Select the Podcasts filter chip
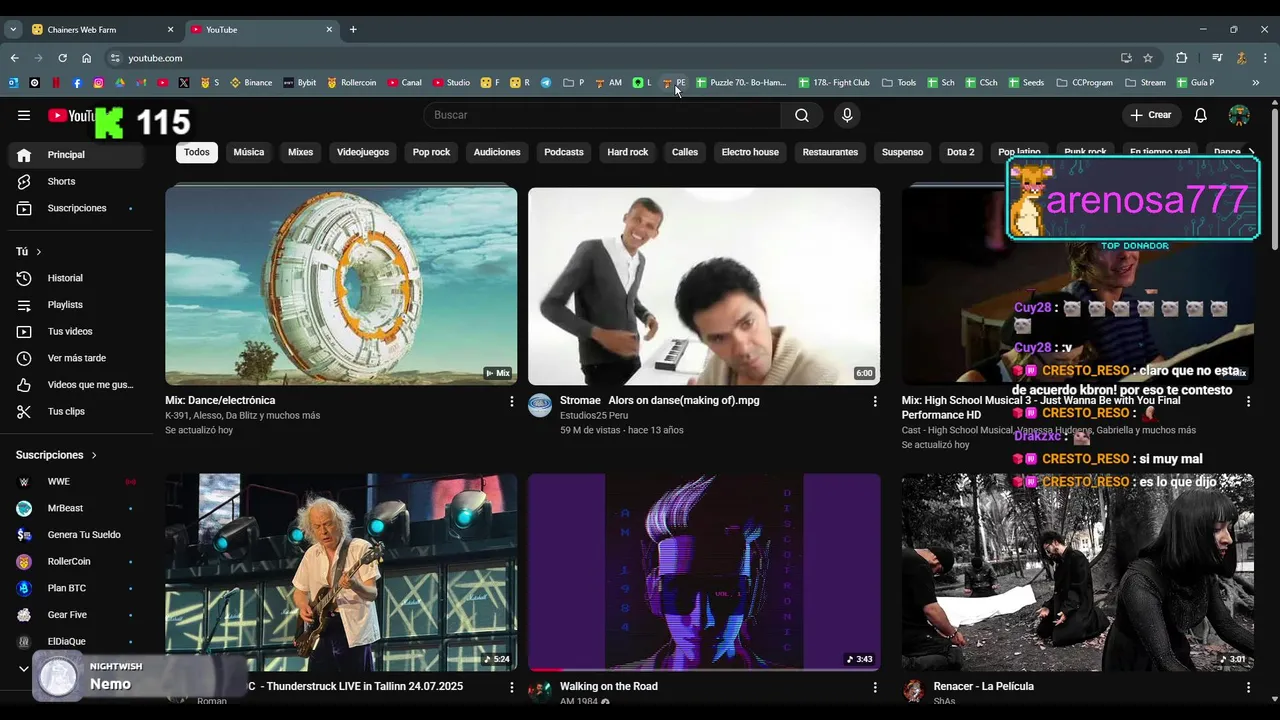The image size is (1280, 720). click(x=564, y=152)
